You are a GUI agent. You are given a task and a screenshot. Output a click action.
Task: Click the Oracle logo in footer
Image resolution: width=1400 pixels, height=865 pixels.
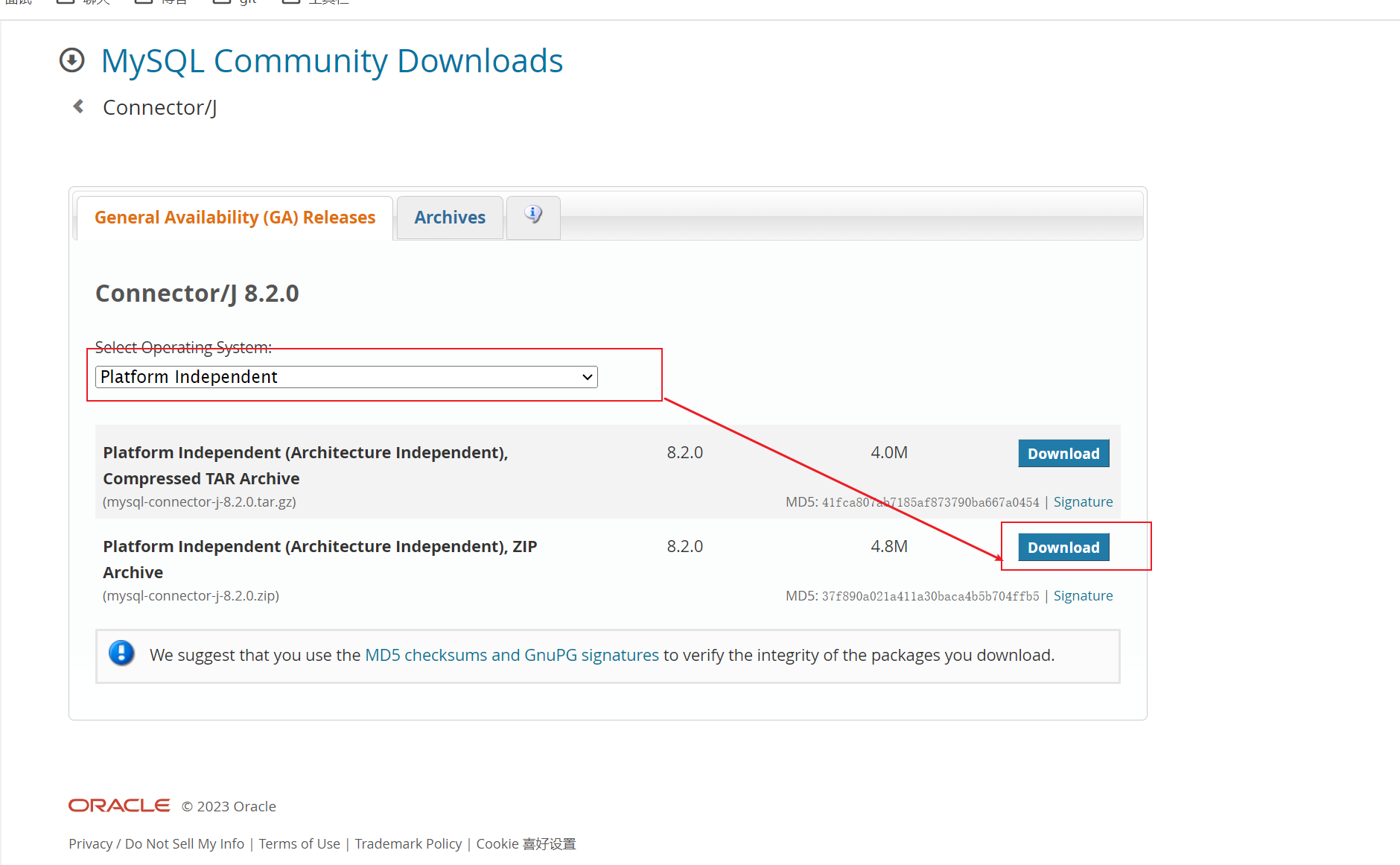(x=119, y=805)
